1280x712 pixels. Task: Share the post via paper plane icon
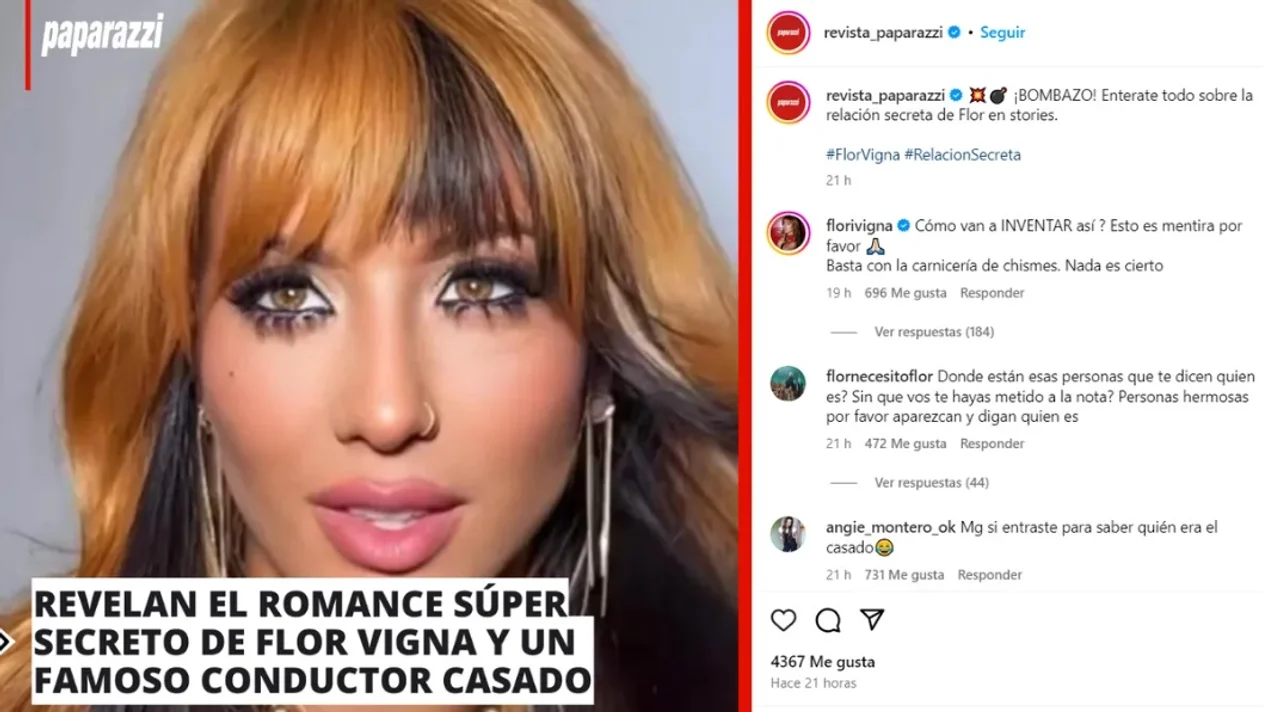(872, 620)
